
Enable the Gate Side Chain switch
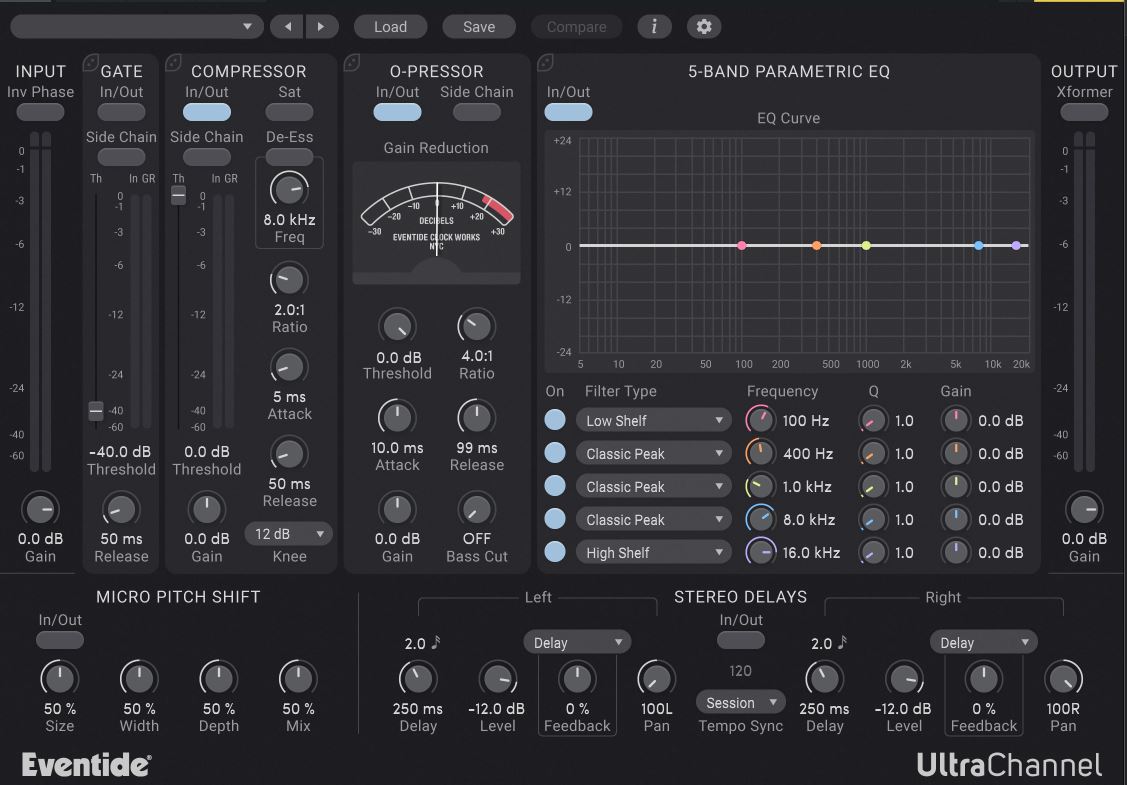point(121,156)
